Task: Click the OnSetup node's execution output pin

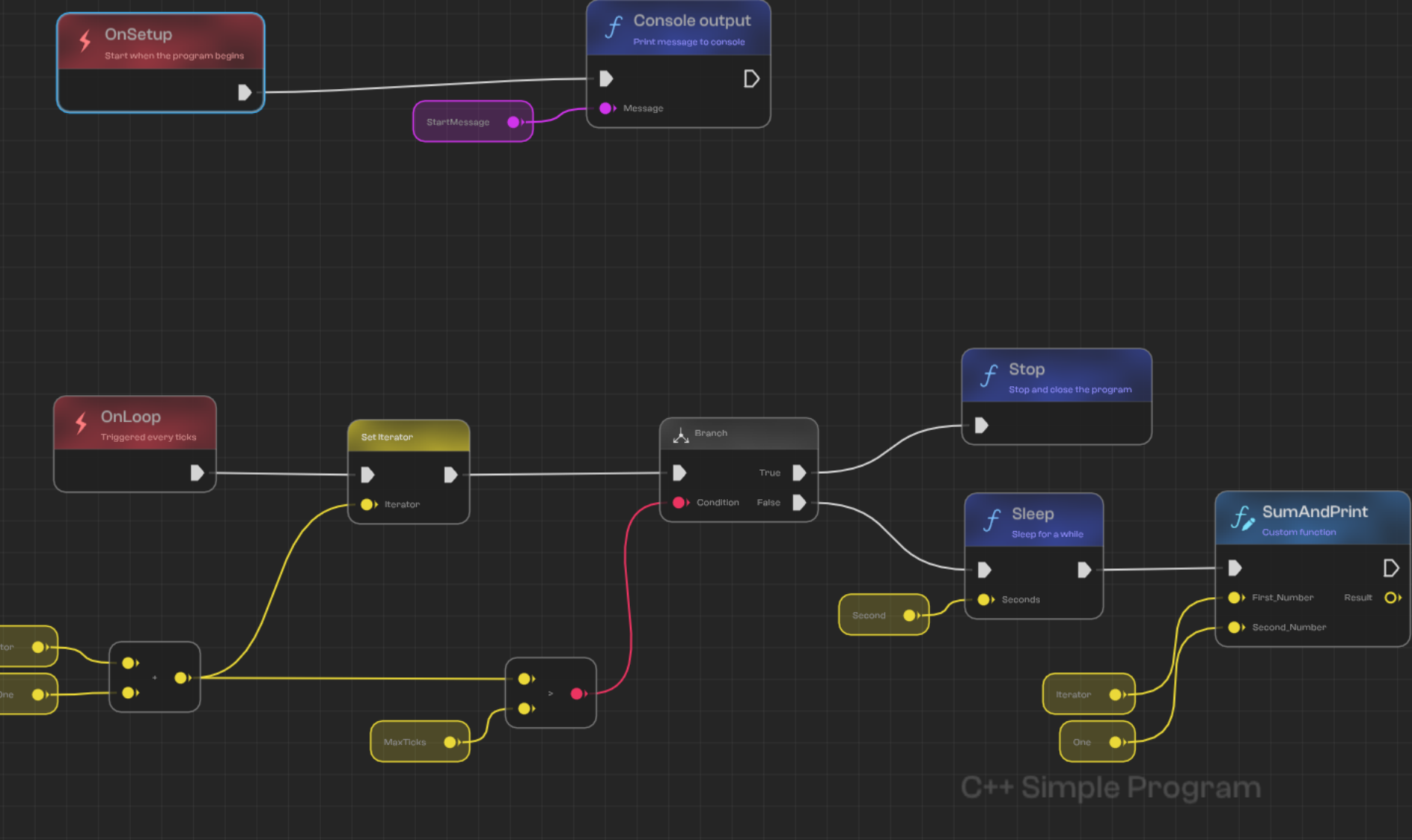Action: coord(244,92)
